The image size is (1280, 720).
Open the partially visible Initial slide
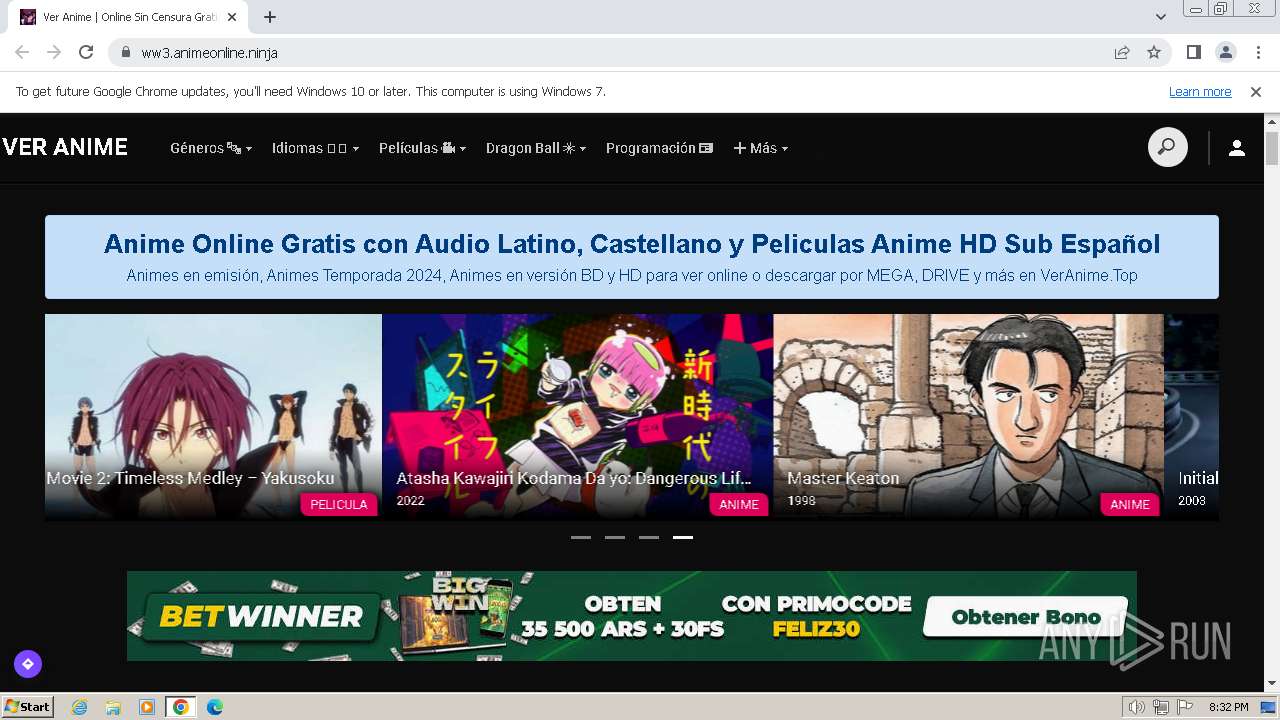click(1191, 417)
